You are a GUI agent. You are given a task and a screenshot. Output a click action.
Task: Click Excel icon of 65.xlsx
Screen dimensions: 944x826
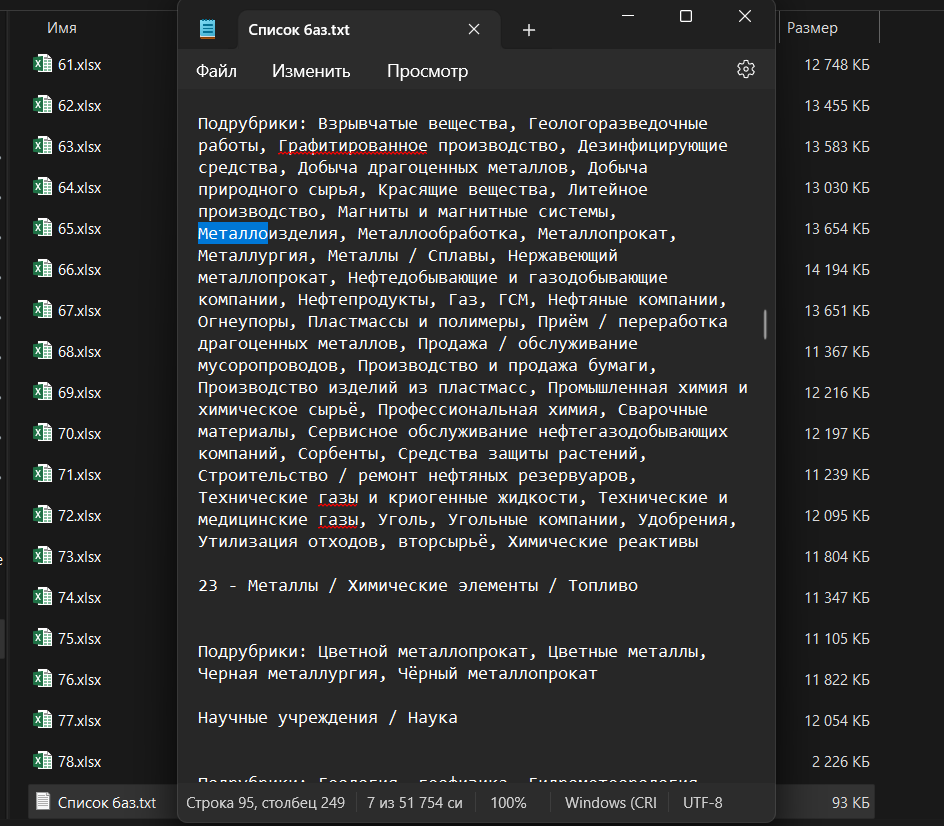pyautogui.click(x=42, y=229)
